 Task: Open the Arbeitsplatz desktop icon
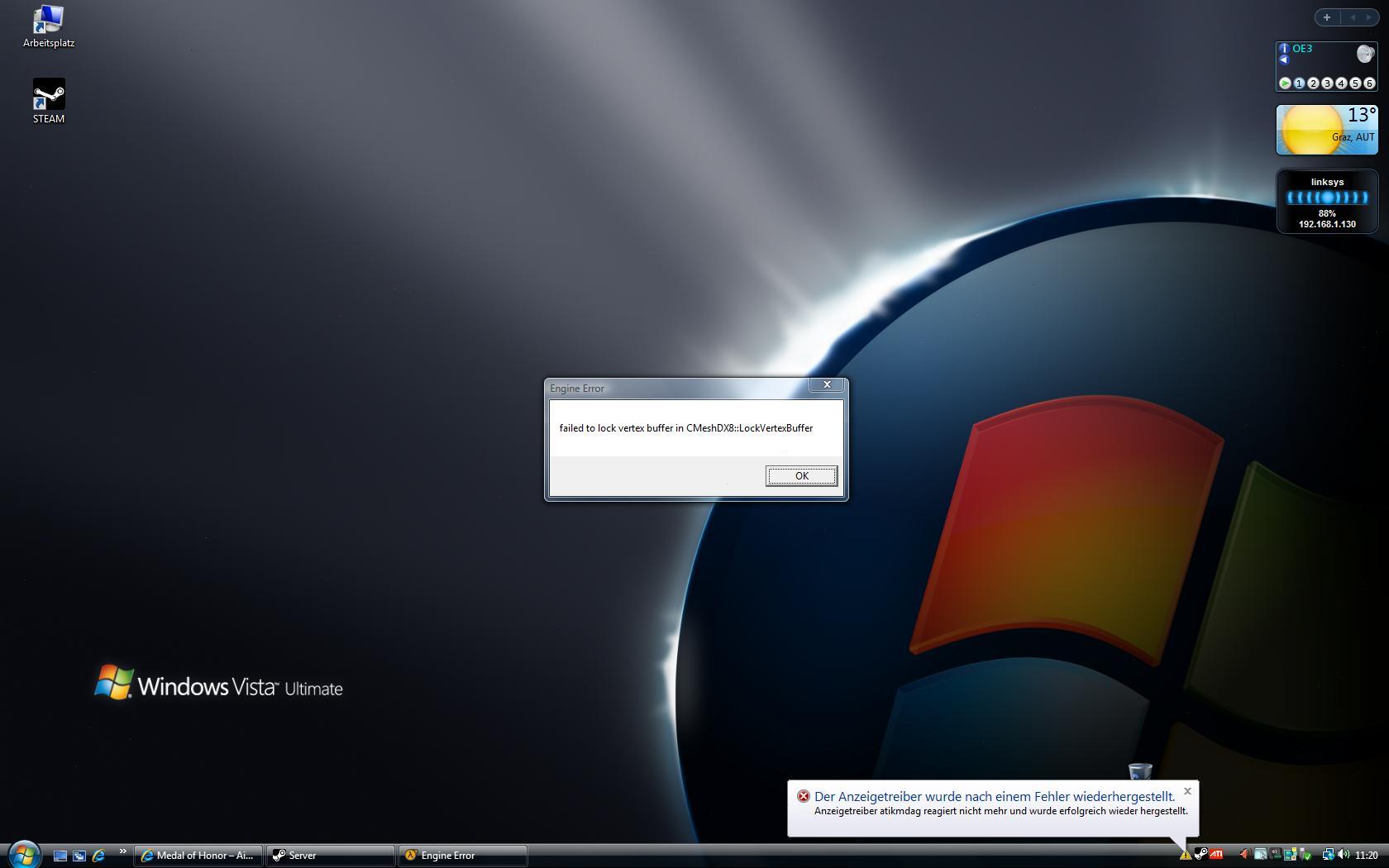tap(49, 26)
